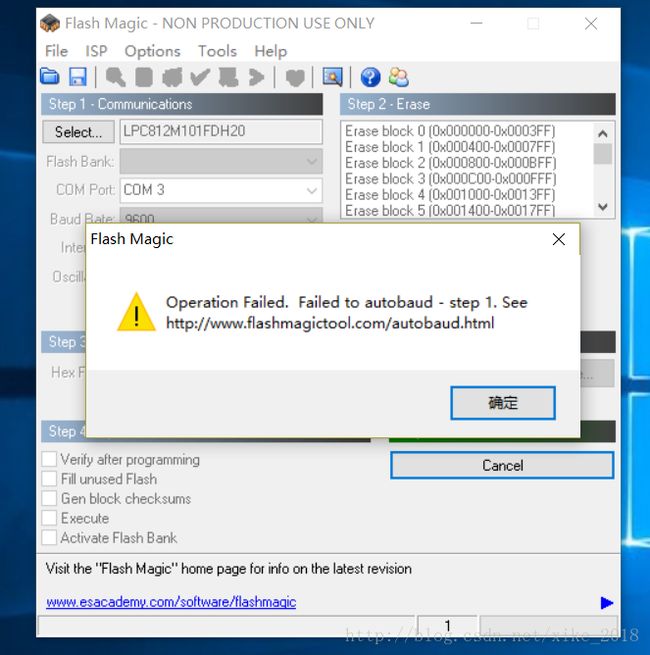Click the Save floppy disk icon
This screenshot has height=655, width=650.
point(78,77)
